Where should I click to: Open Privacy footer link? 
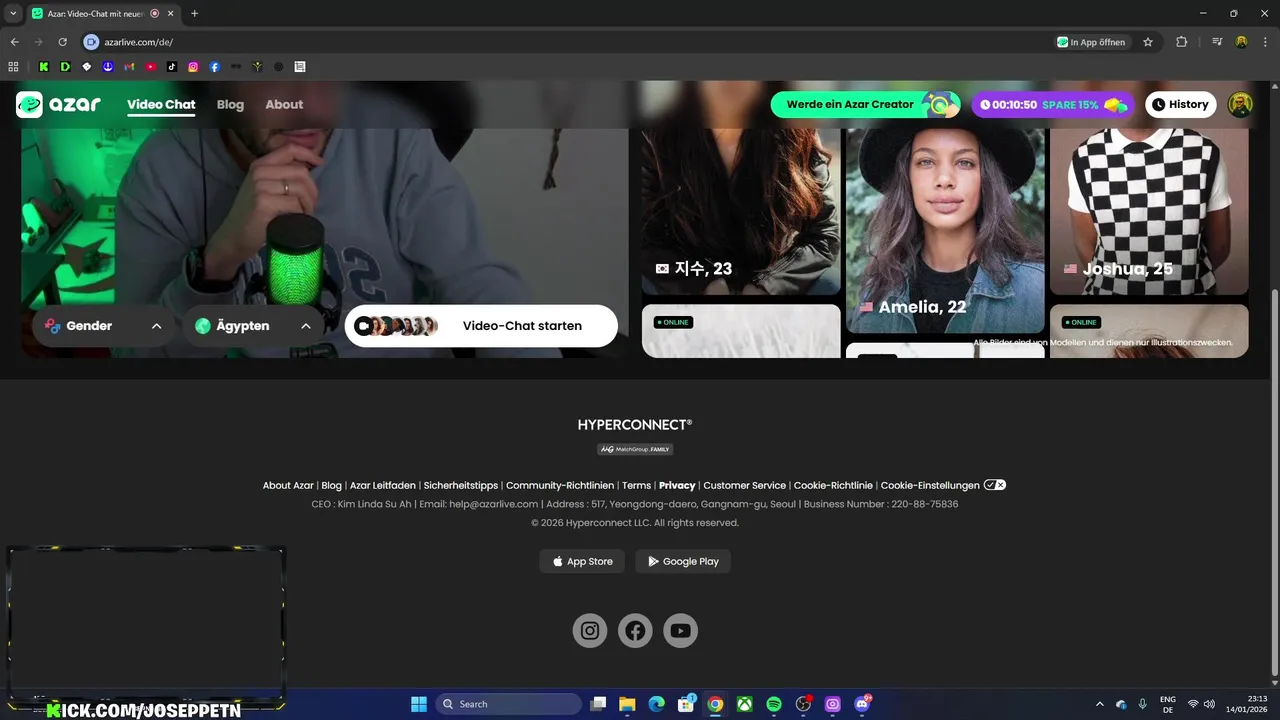[x=677, y=485]
